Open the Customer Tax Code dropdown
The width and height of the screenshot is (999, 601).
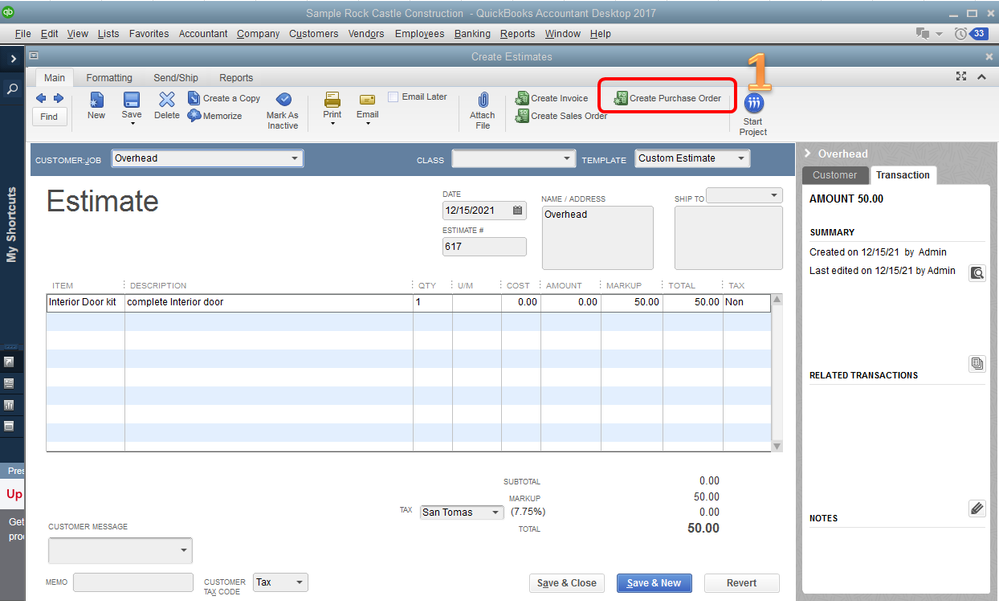click(299, 583)
